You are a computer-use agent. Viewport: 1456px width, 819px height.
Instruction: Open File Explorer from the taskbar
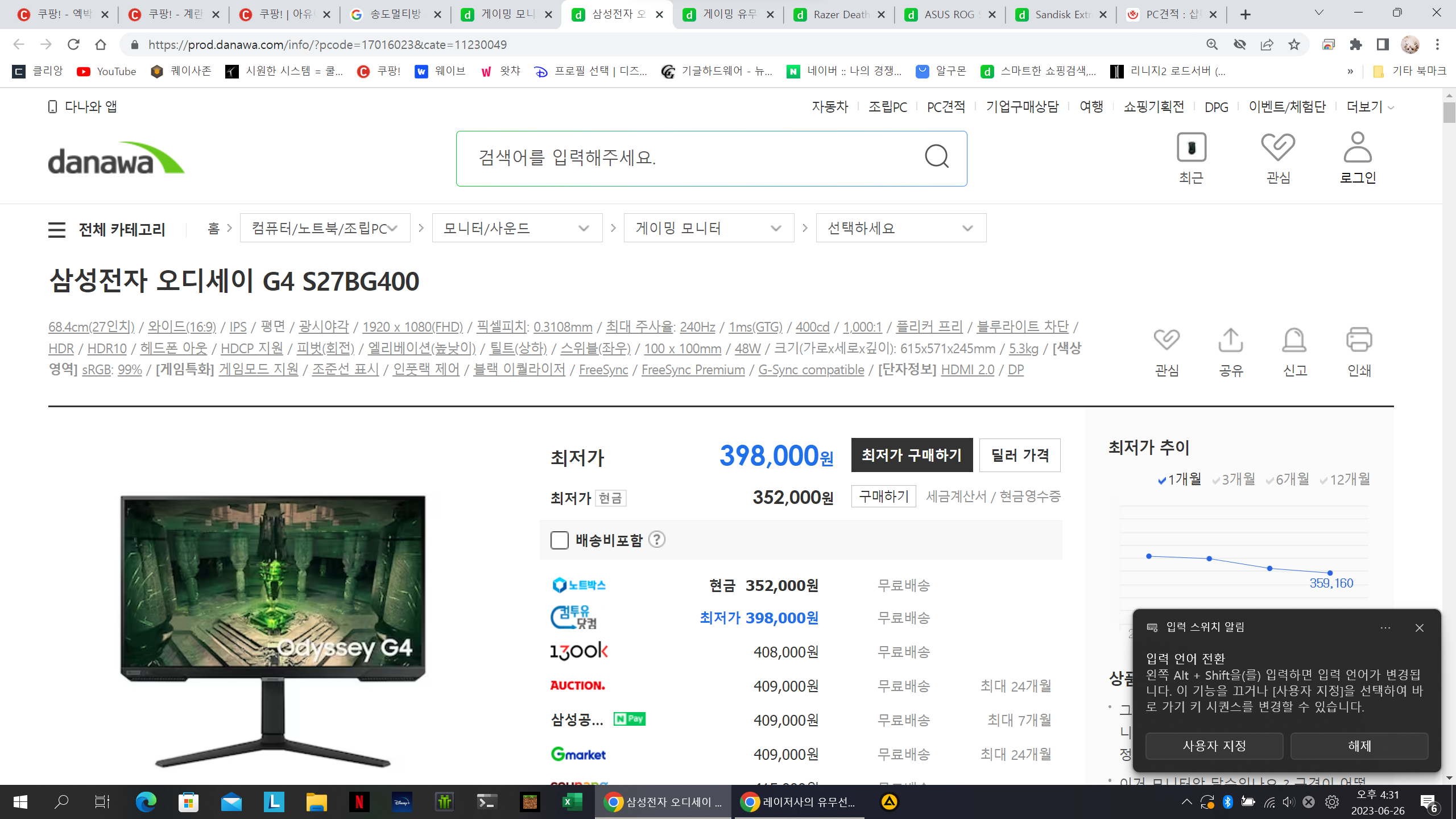pyautogui.click(x=316, y=802)
